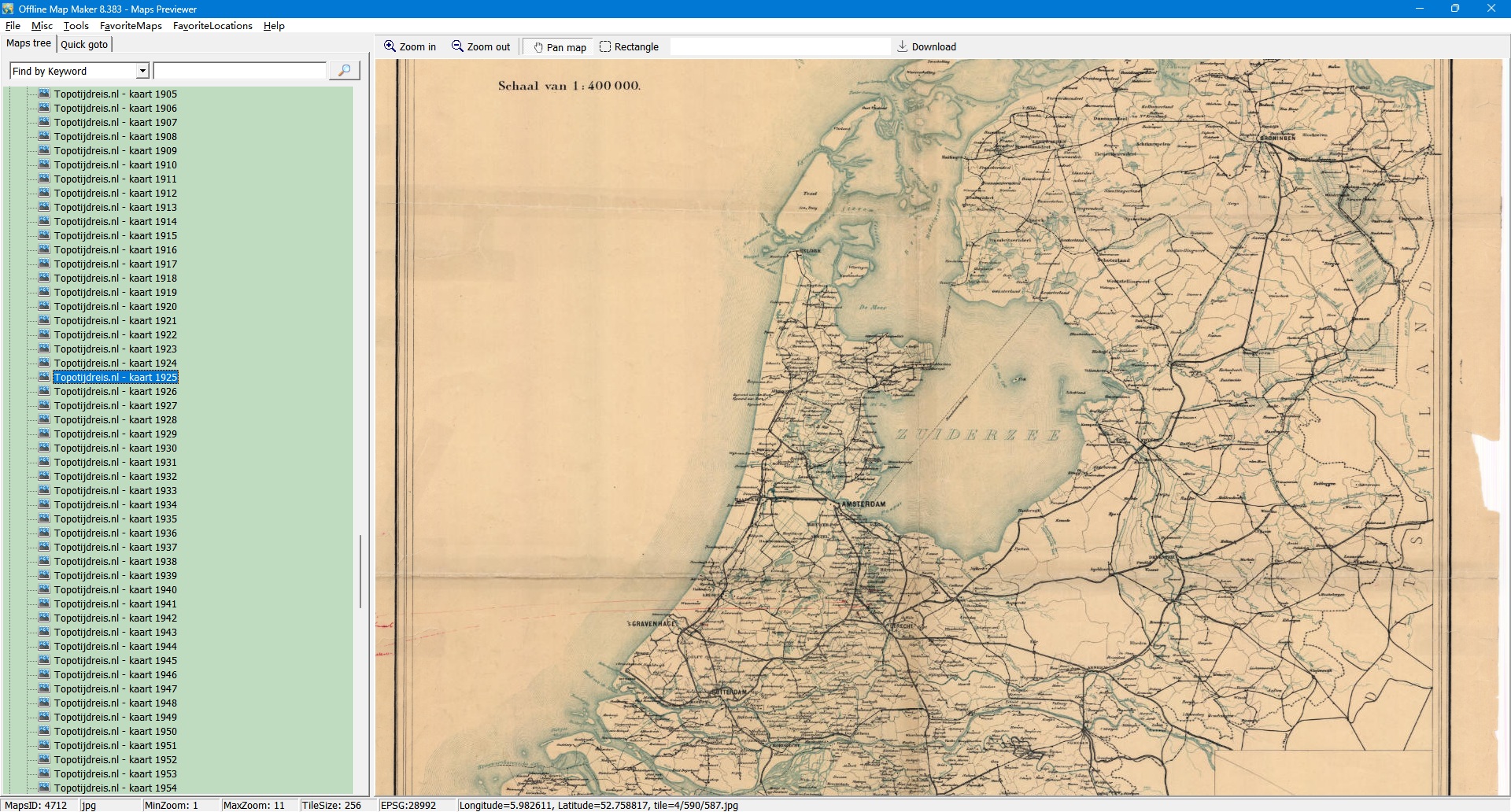1511x812 pixels.
Task: Click map icon beside kaart 1940
Action: pyautogui.click(x=44, y=589)
